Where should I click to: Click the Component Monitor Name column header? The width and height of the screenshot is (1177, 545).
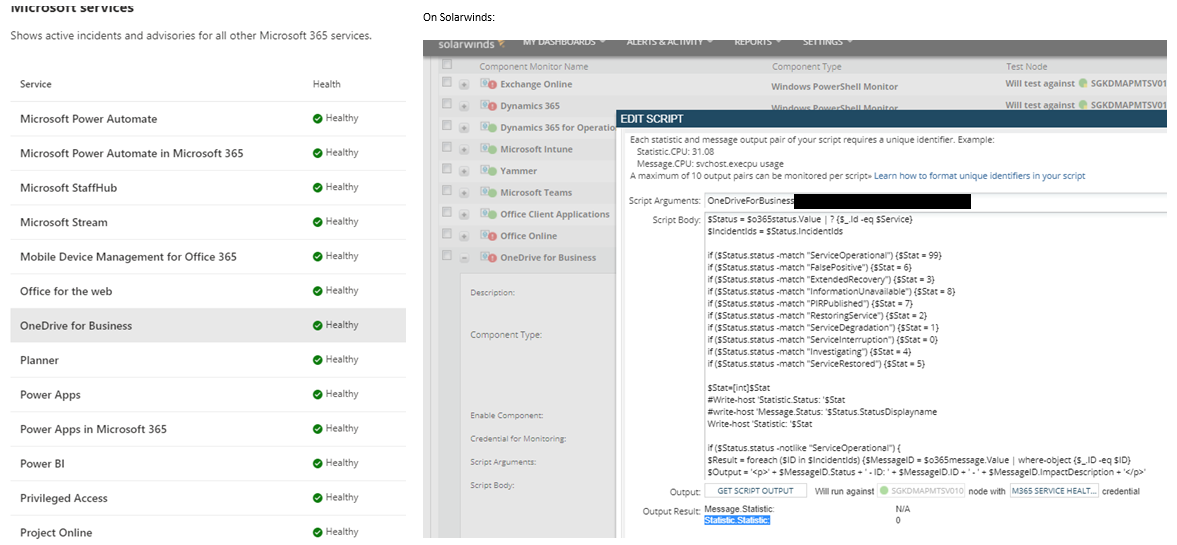pyautogui.click(x=534, y=67)
